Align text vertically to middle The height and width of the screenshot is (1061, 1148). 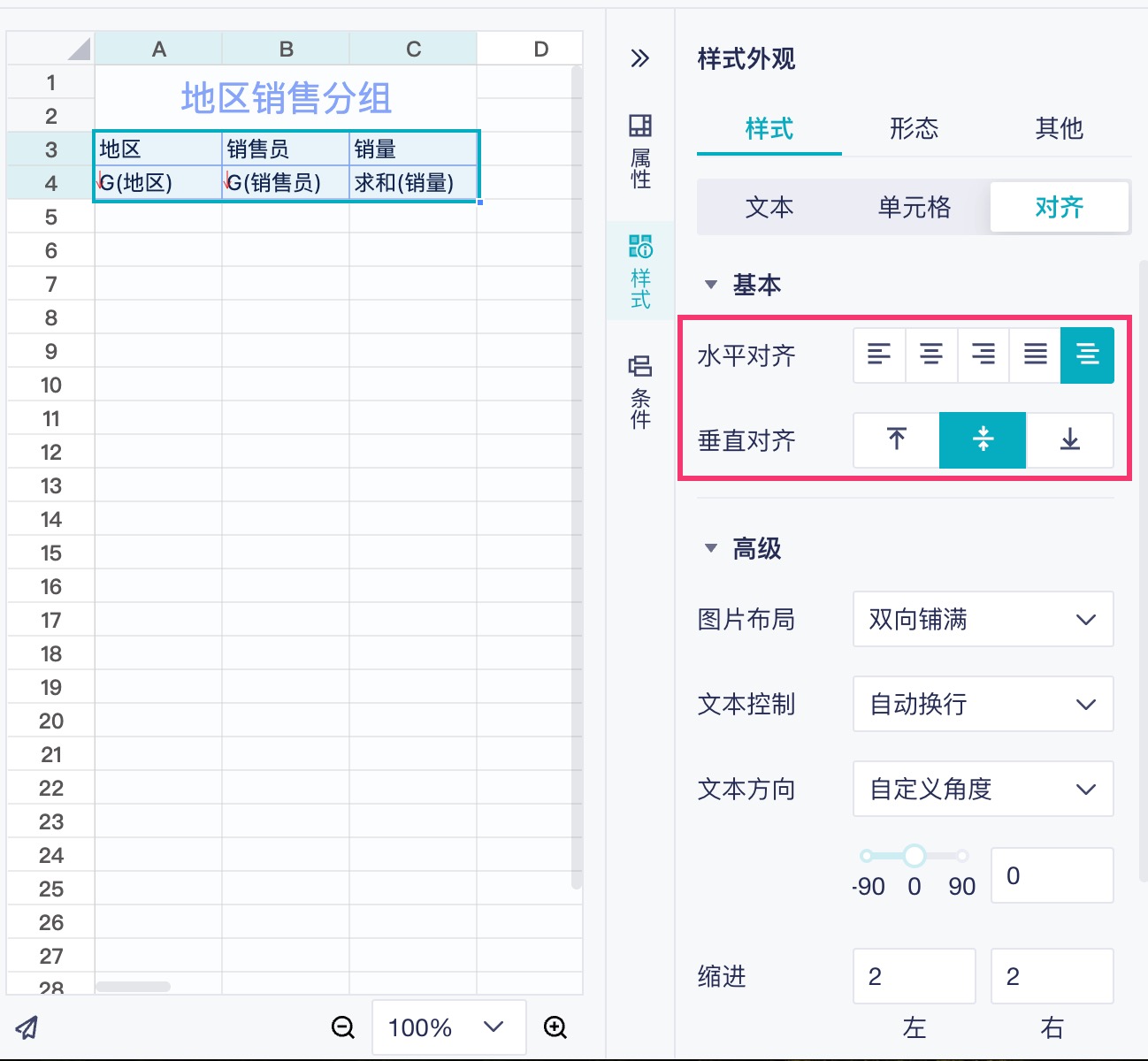(983, 439)
